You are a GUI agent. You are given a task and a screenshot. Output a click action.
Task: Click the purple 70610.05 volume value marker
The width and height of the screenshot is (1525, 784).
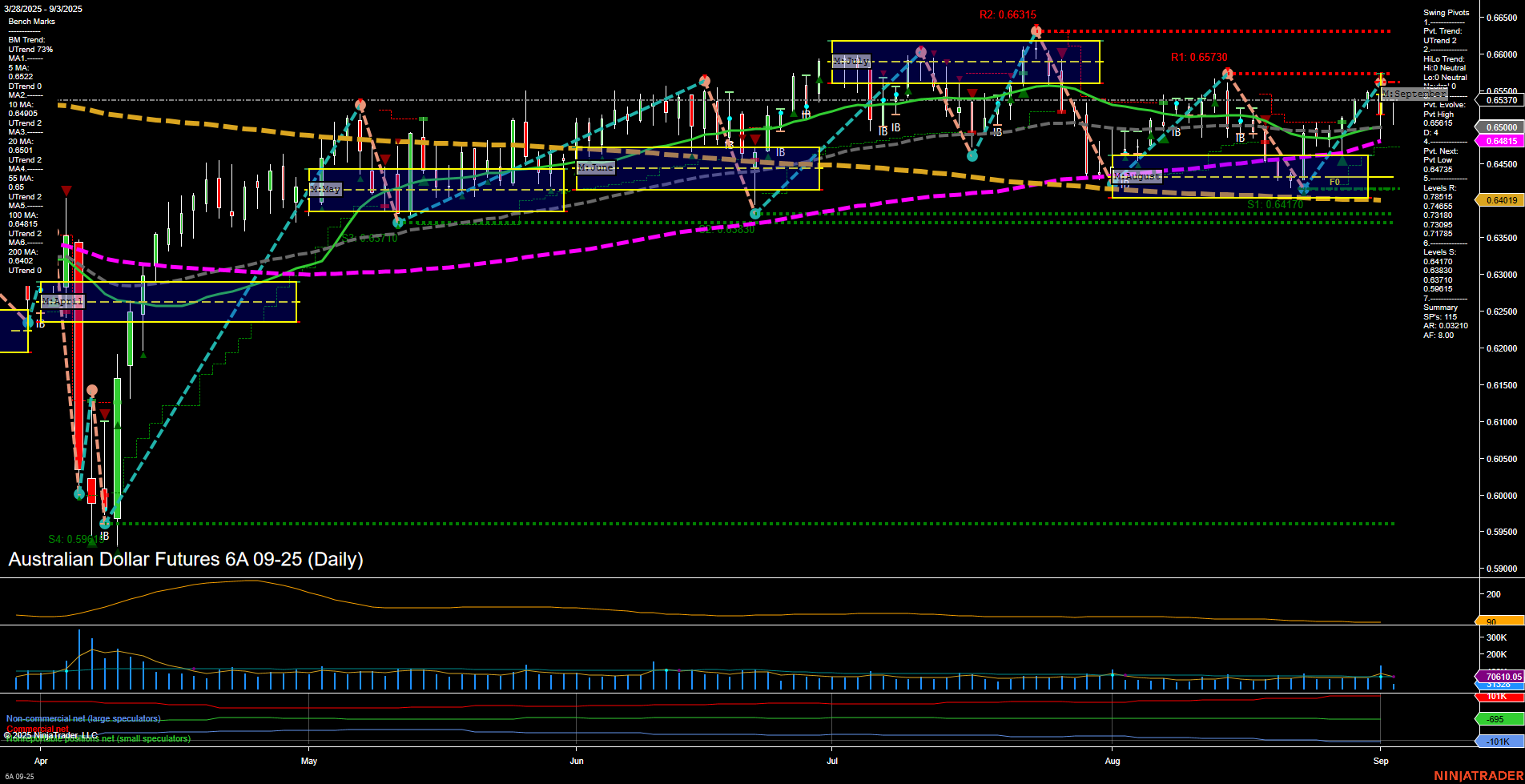point(1505,677)
